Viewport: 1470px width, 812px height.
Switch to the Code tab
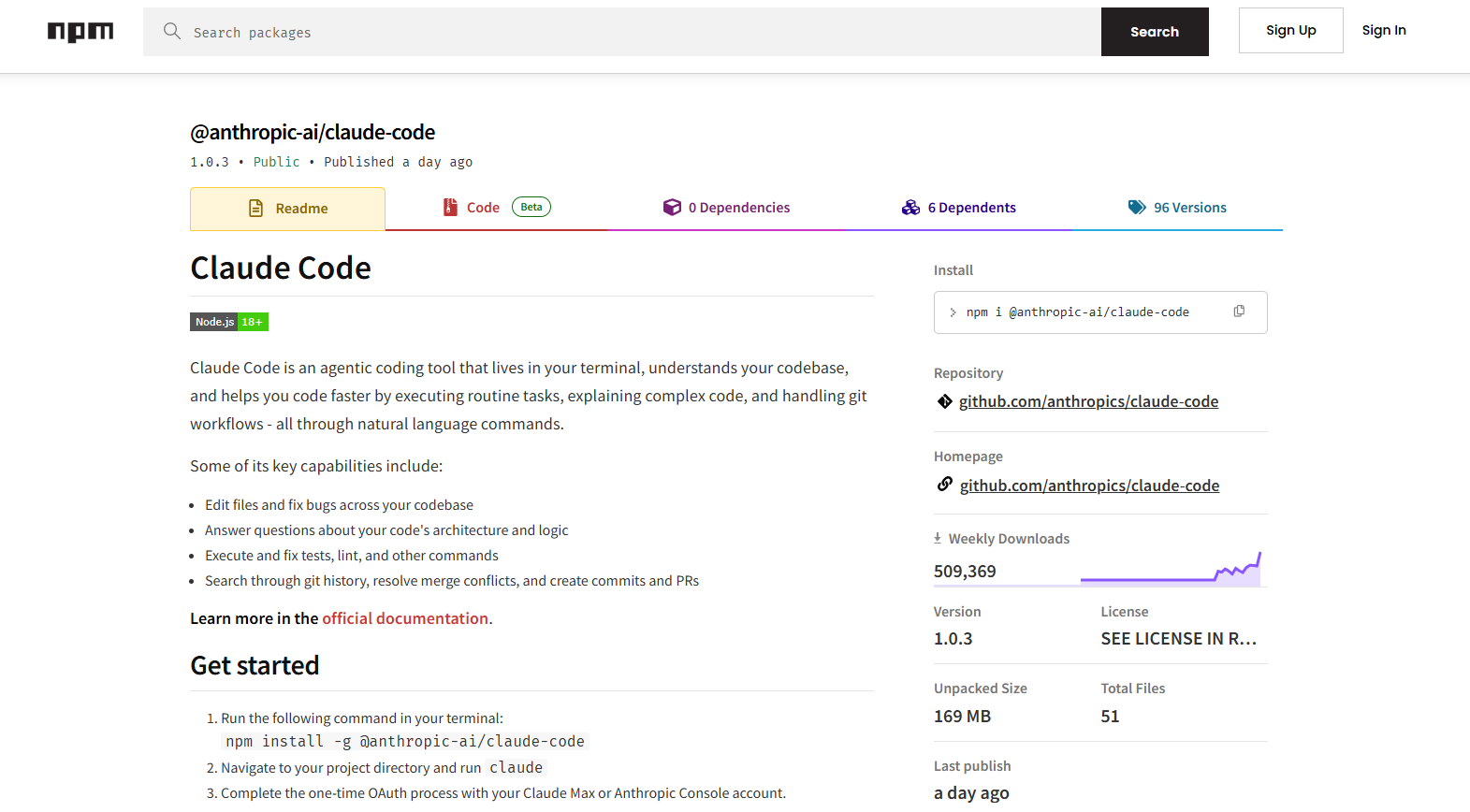pyautogui.click(x=496, y=208)
